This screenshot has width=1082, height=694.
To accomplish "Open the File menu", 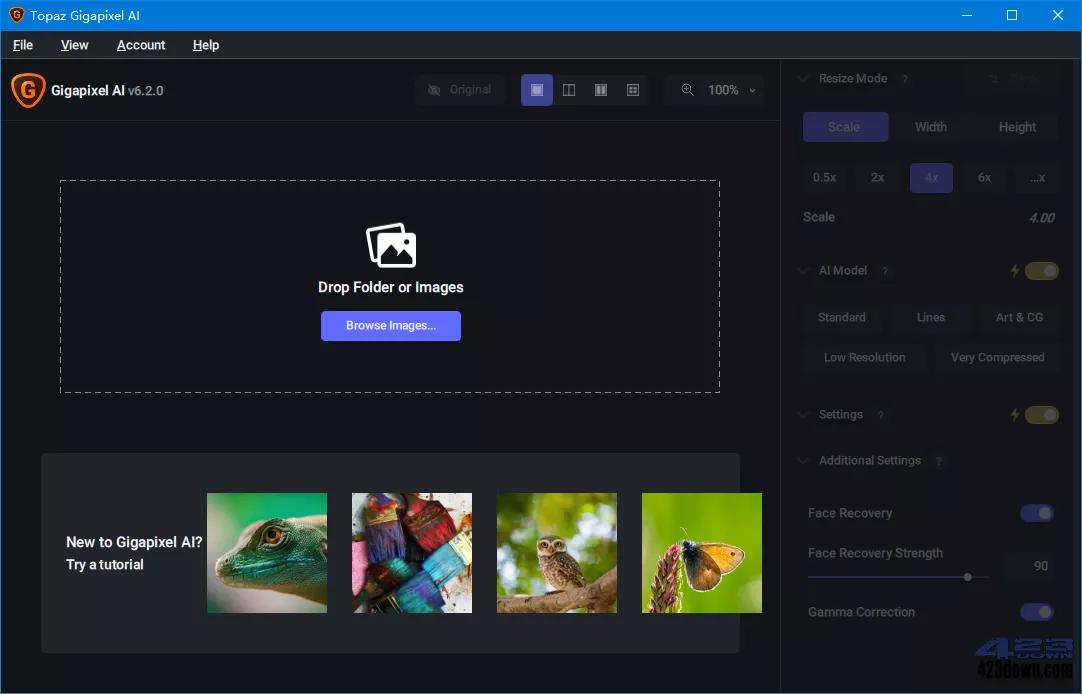I will tap(23, 45).
